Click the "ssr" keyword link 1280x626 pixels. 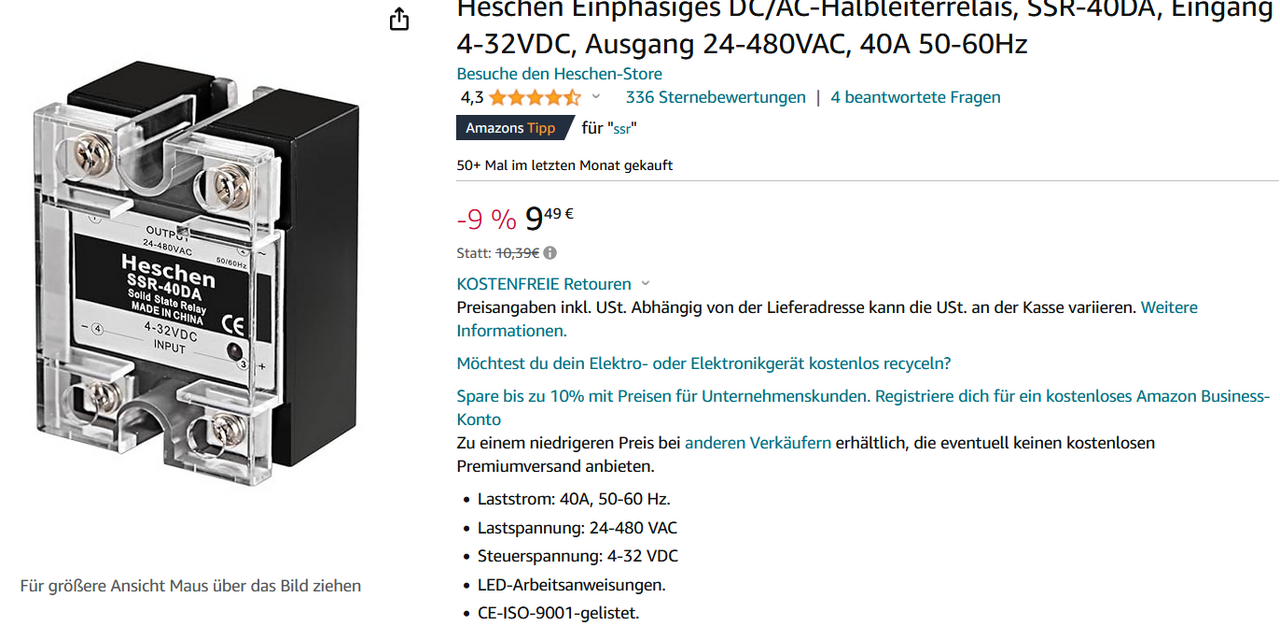pyautogui.click(x=622, y=128)
